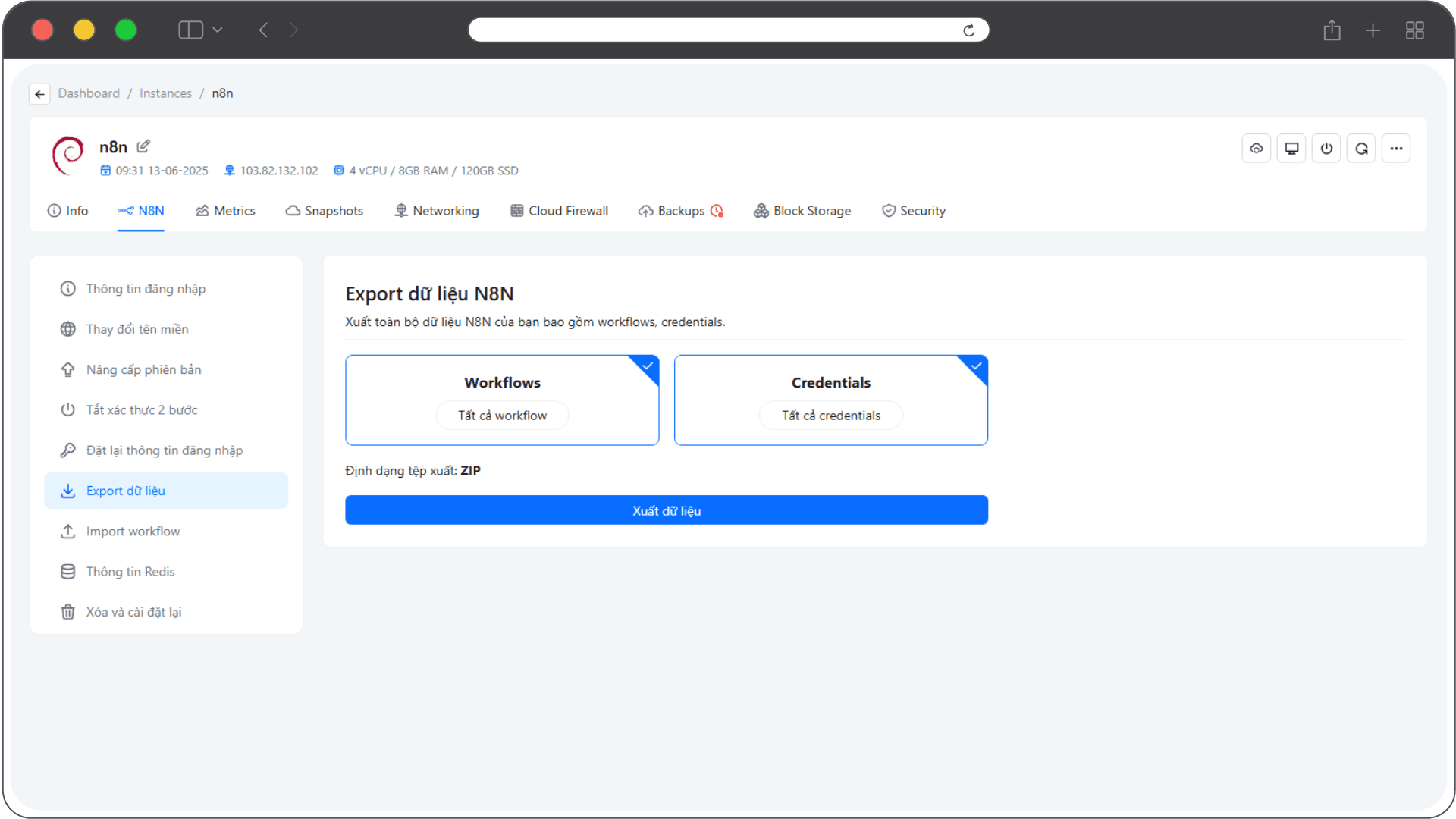Click the Tất cả credentials pill

(831, 416)
